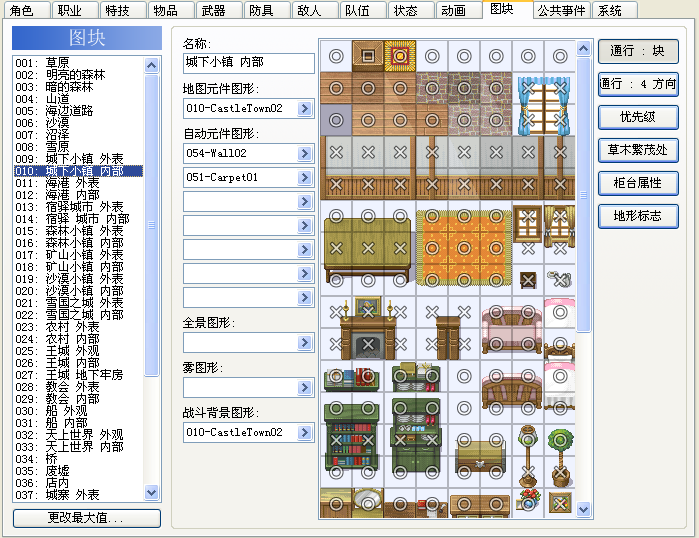Select the small framed picture tile at the bottom
The height and width of the screenshot is (538, 699).
coord(560,504)
